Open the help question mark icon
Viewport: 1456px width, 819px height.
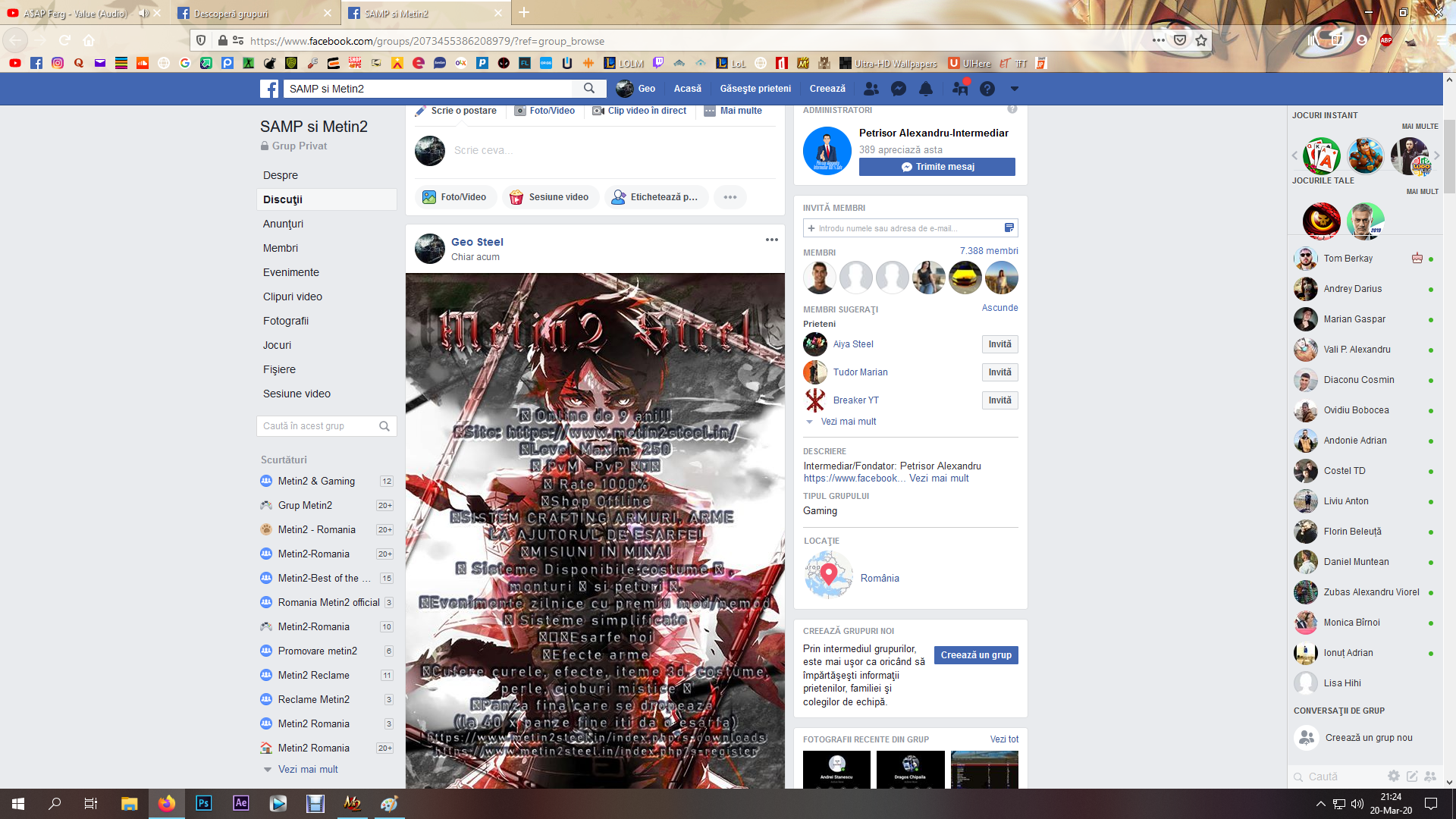point(987,89)
